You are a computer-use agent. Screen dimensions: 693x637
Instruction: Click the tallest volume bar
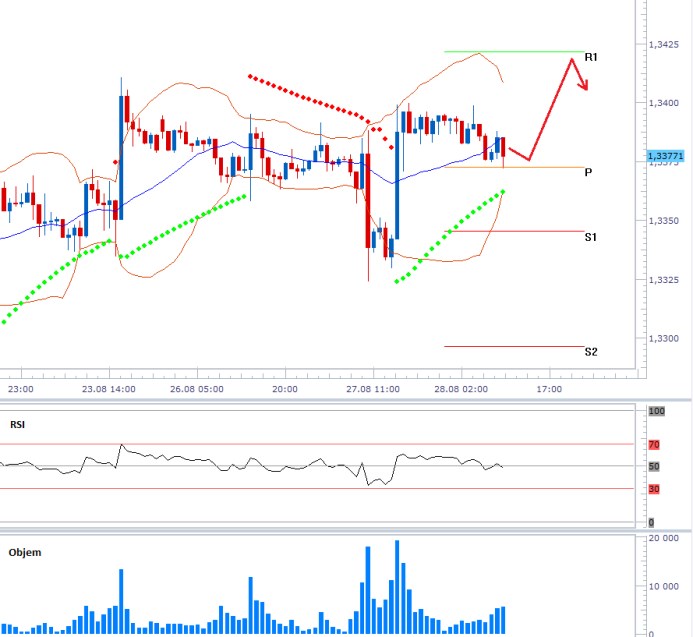(x=397, y=587)
